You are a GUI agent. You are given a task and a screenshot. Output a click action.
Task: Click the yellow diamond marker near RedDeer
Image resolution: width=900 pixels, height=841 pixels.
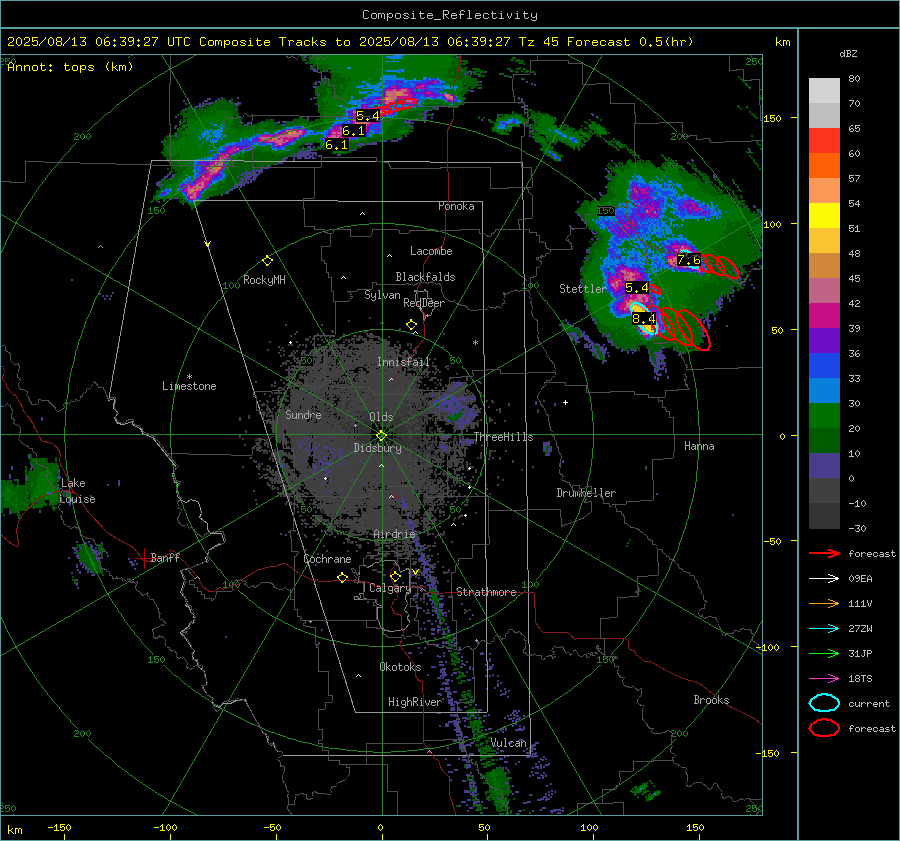[411, 325]
